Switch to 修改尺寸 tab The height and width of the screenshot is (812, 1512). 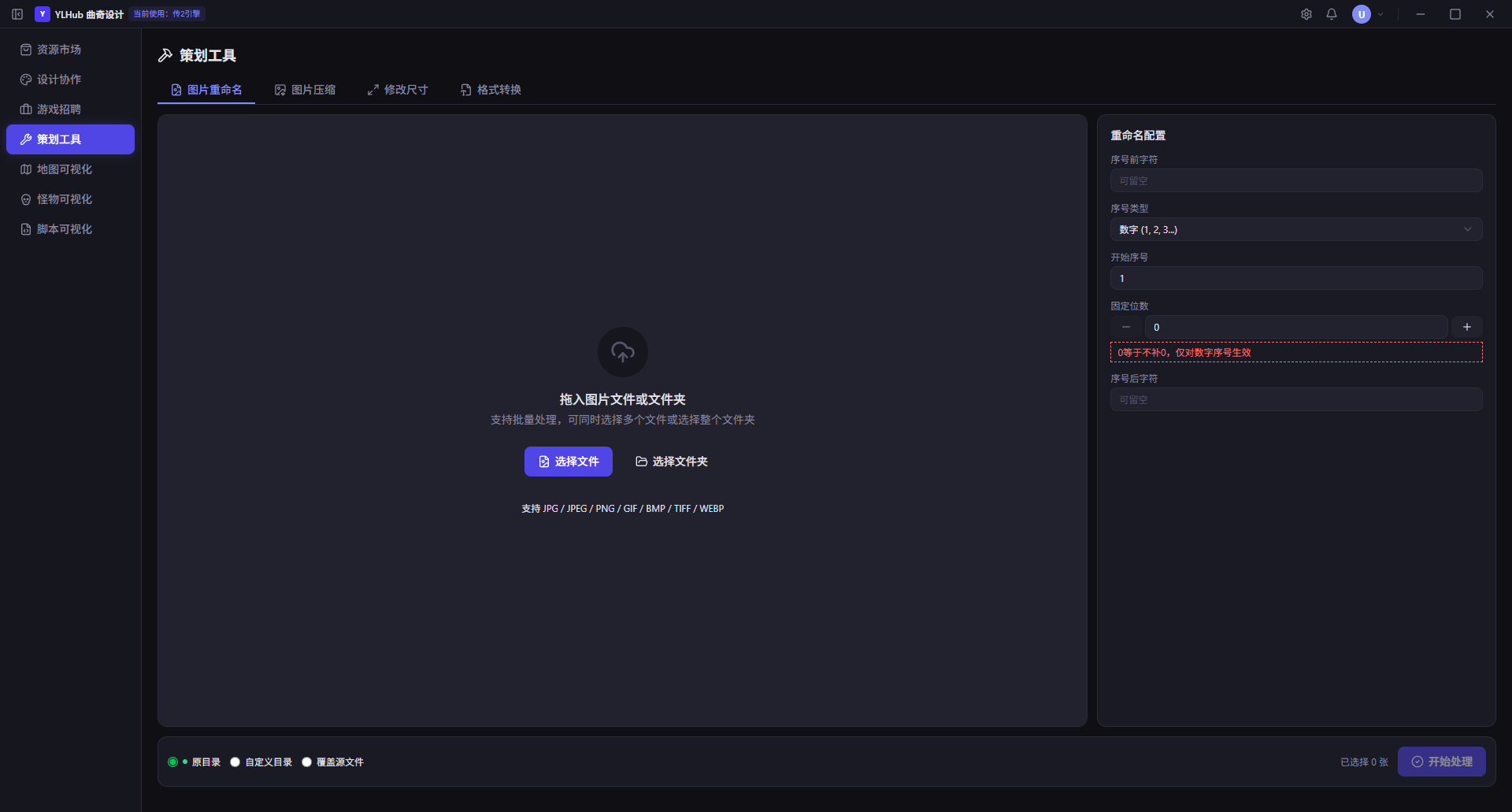[x=398, y=90]
